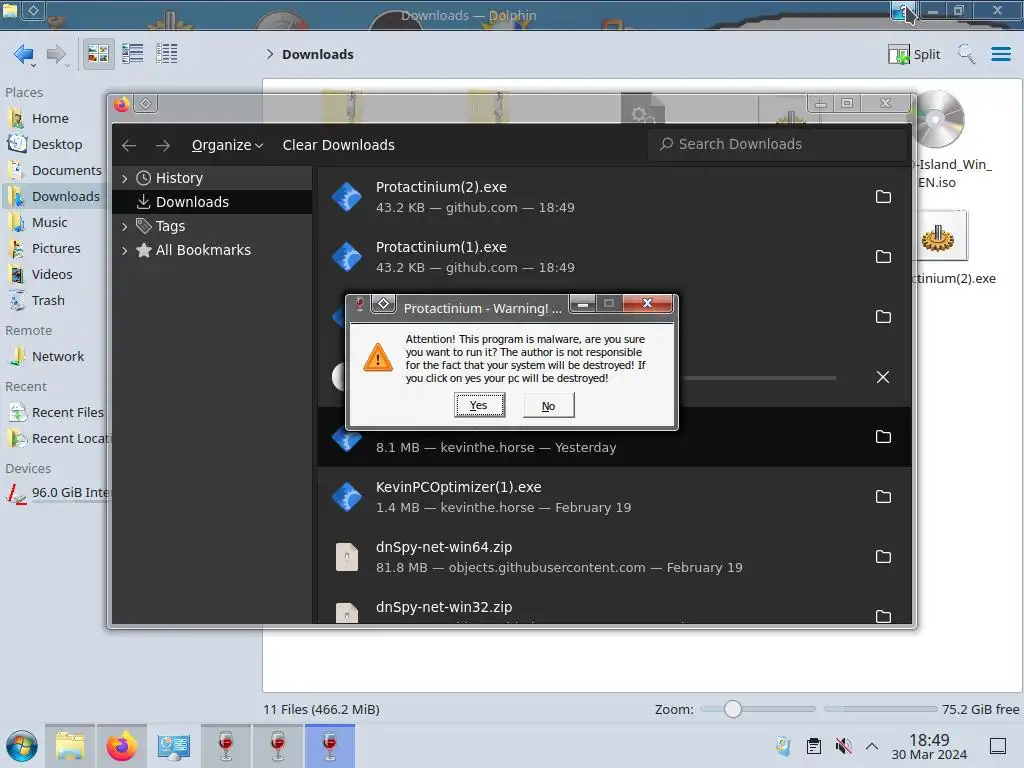Click No in the Protactinium warning dialog

click(549, 406)
